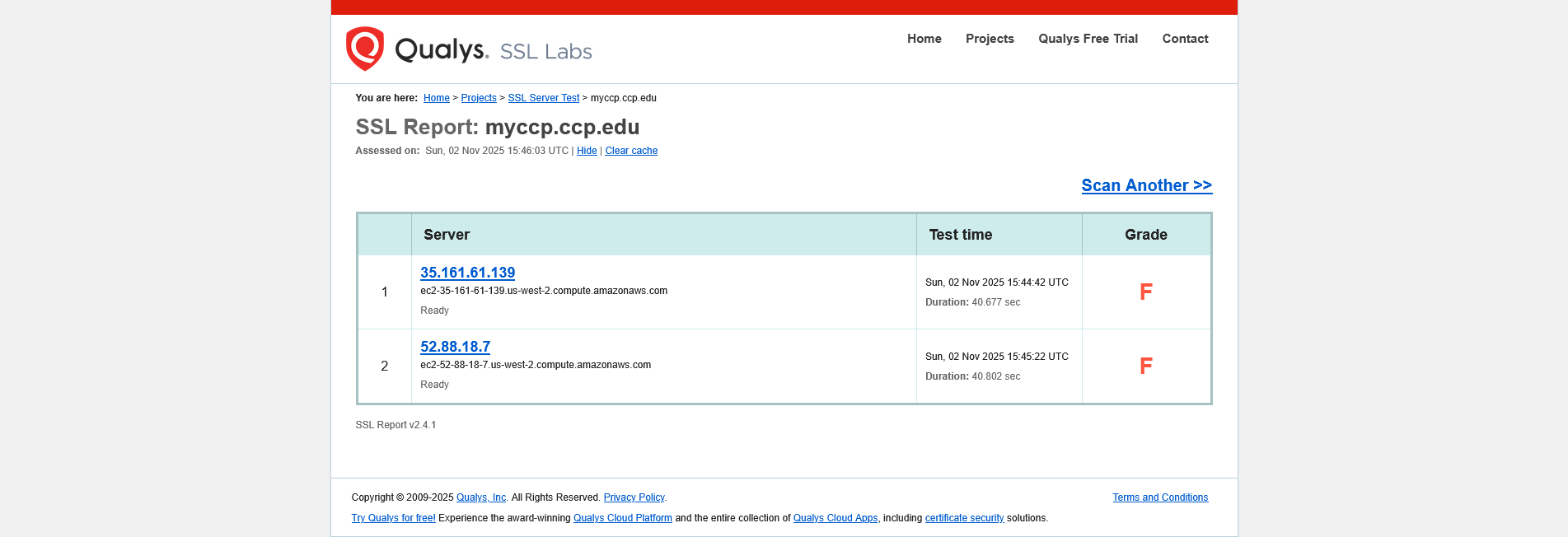The height and width of the screenshot is (537, 1568).
Task: Open the Projects navigation menu item
Action: pos(990,39)
